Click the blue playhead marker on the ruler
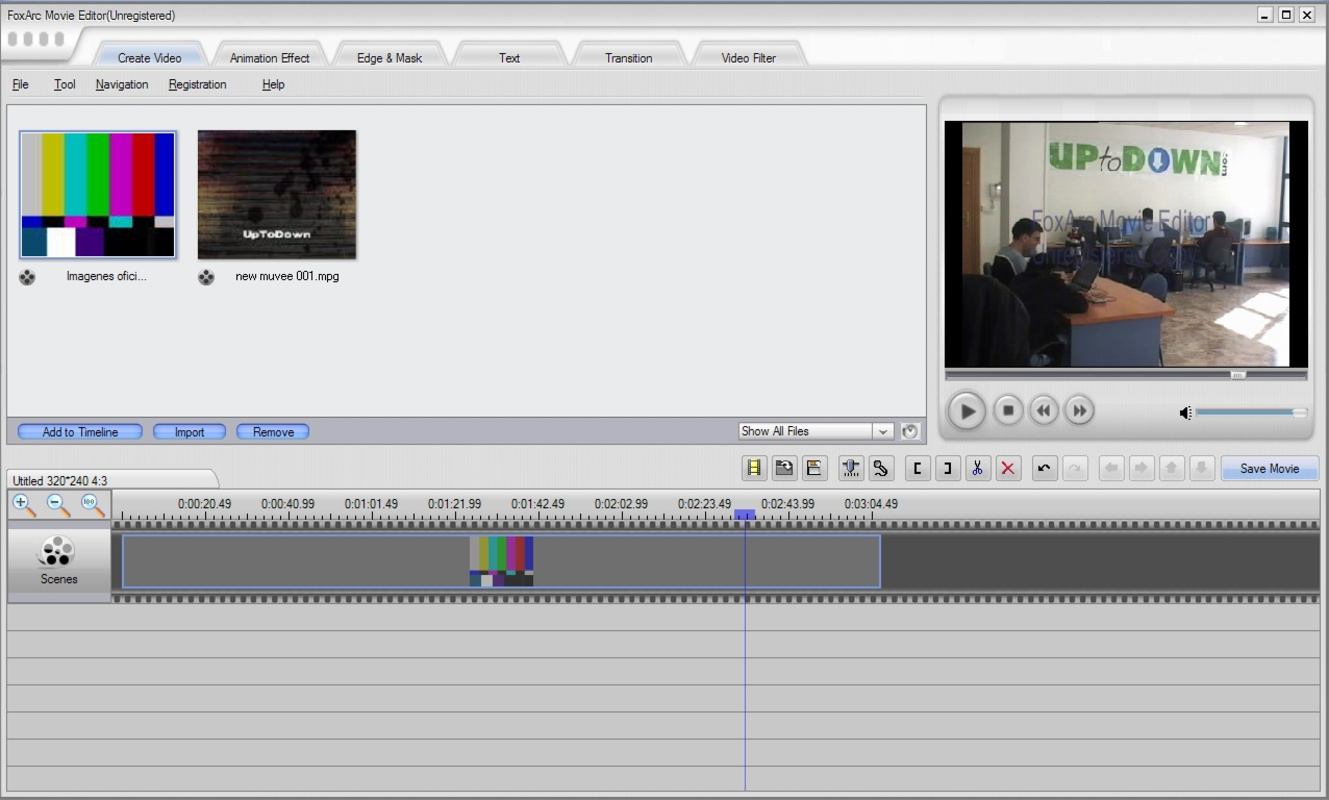The height and width of the screenshot is (800, 1329). [744, 514]
